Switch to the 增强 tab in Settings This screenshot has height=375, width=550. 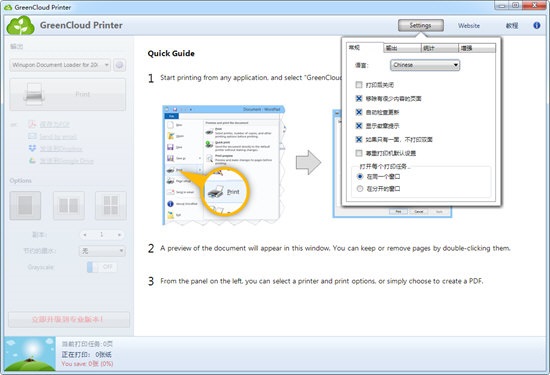[477, 48]
